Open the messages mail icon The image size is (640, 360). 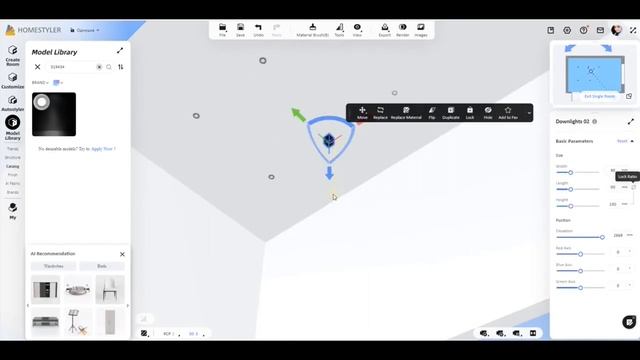coord(600,30)
